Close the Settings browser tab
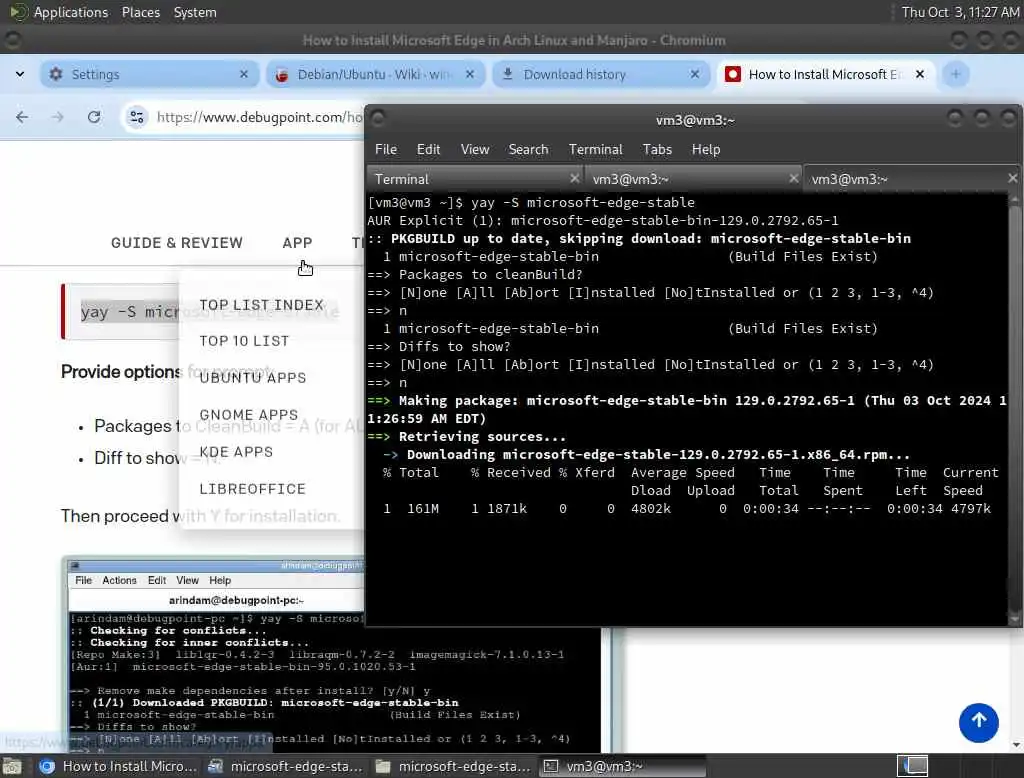This screenshot has width=1024, height=778. click(244, 74)
